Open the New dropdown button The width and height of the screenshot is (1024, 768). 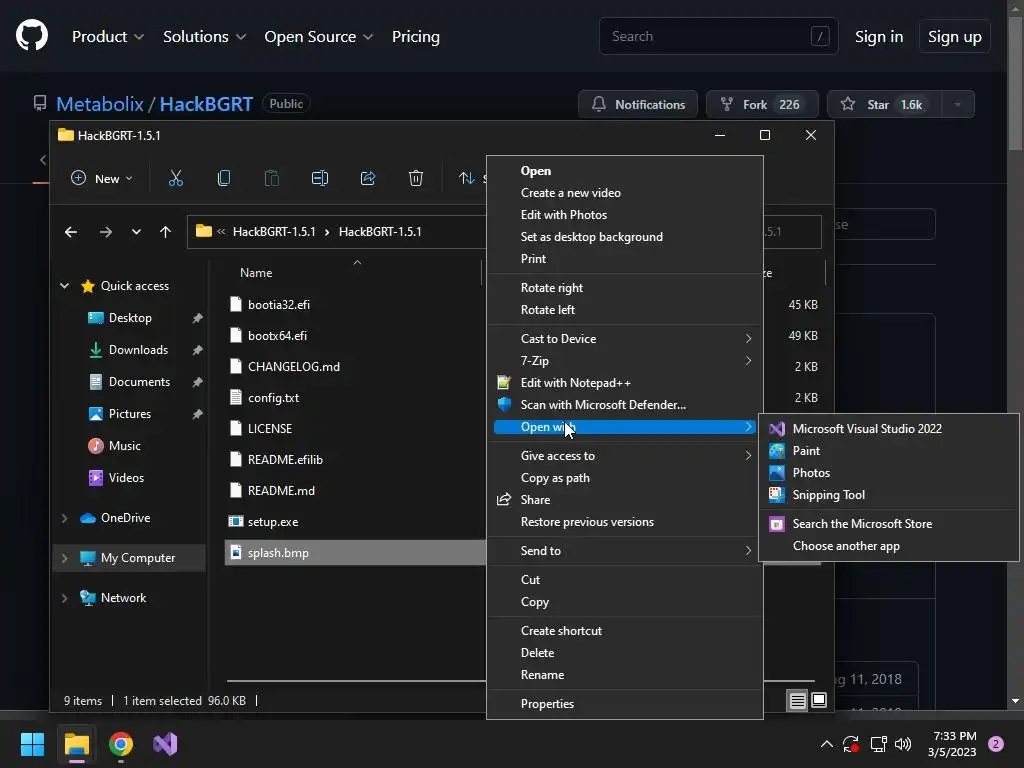[101, 178]
